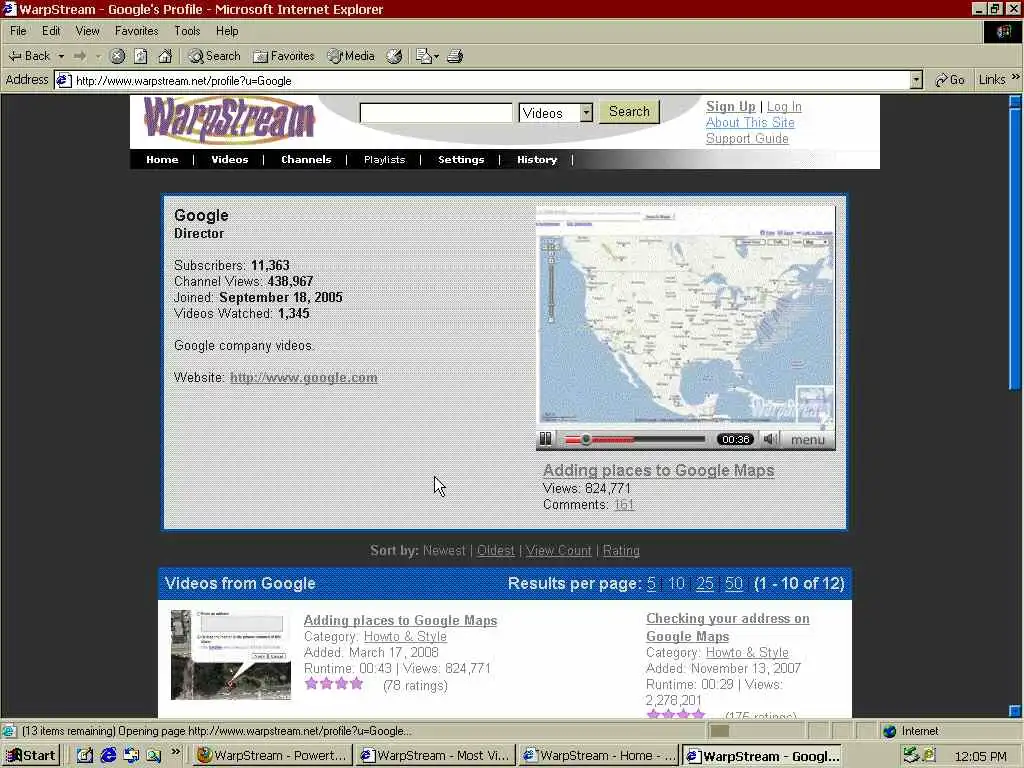Viewport: 1024px width, 768px height.
Task: Open the Support Guide link
Action: 746,138
